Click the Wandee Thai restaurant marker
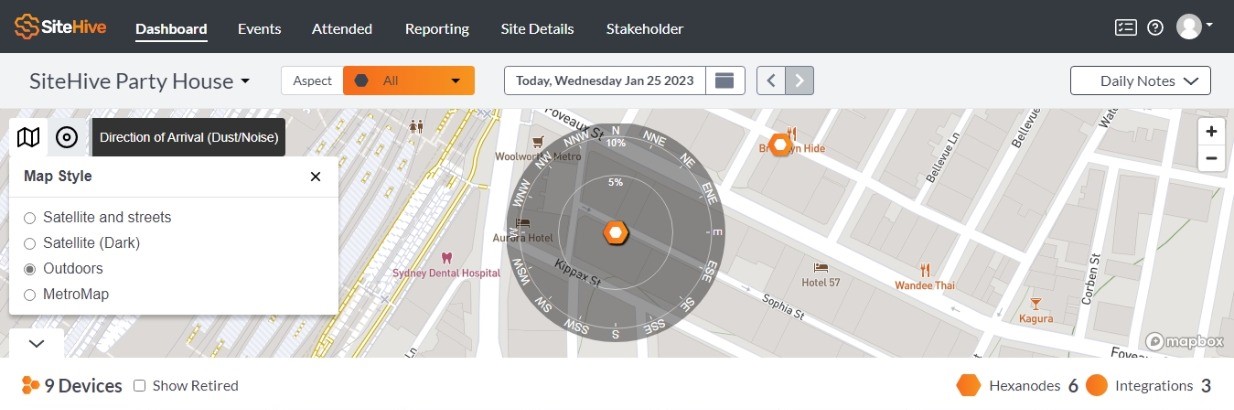The height and width of the screenshot is (410, 1234). [x=924, y=269]
